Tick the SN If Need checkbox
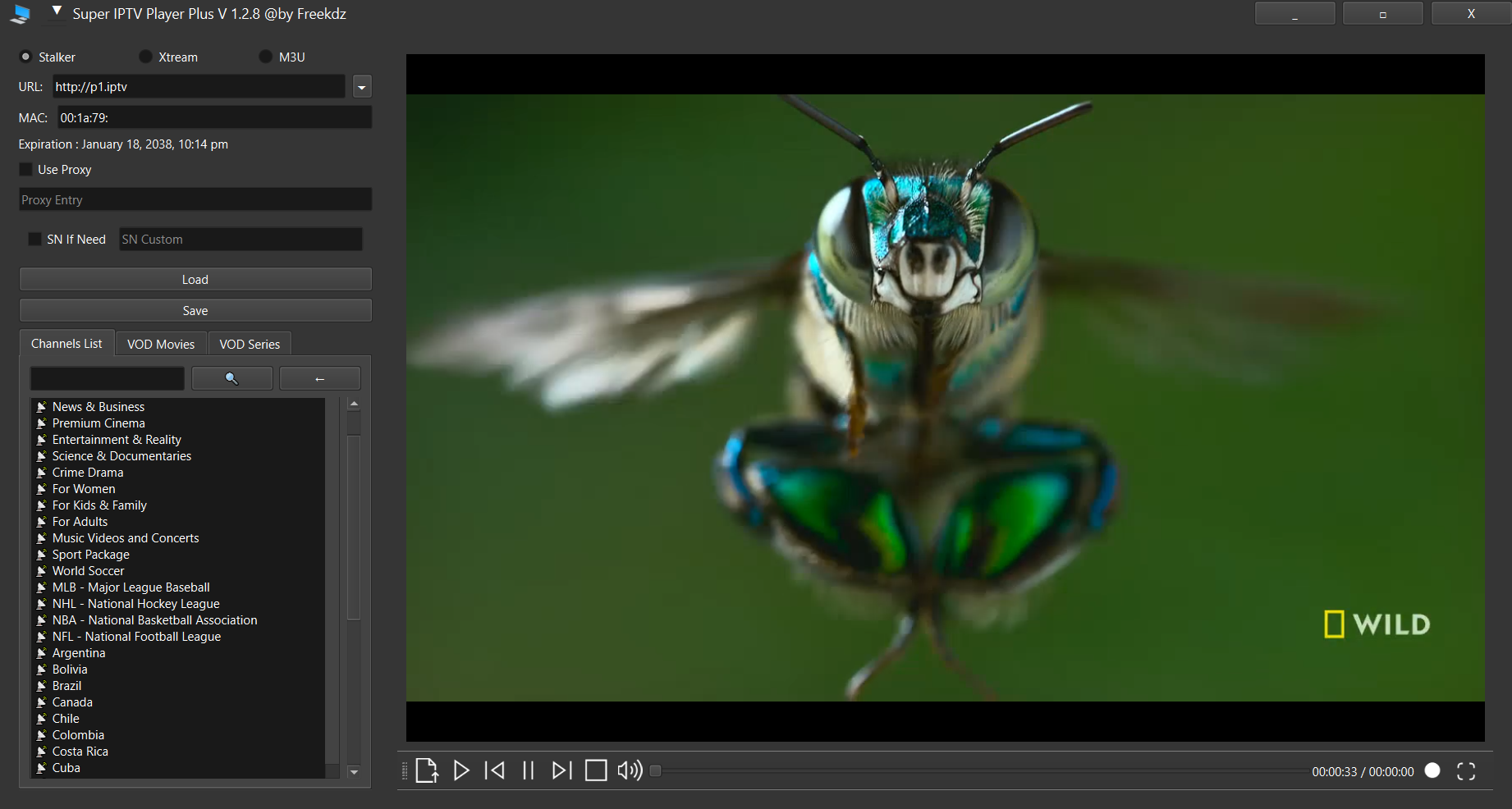 (x=34, y=239)
